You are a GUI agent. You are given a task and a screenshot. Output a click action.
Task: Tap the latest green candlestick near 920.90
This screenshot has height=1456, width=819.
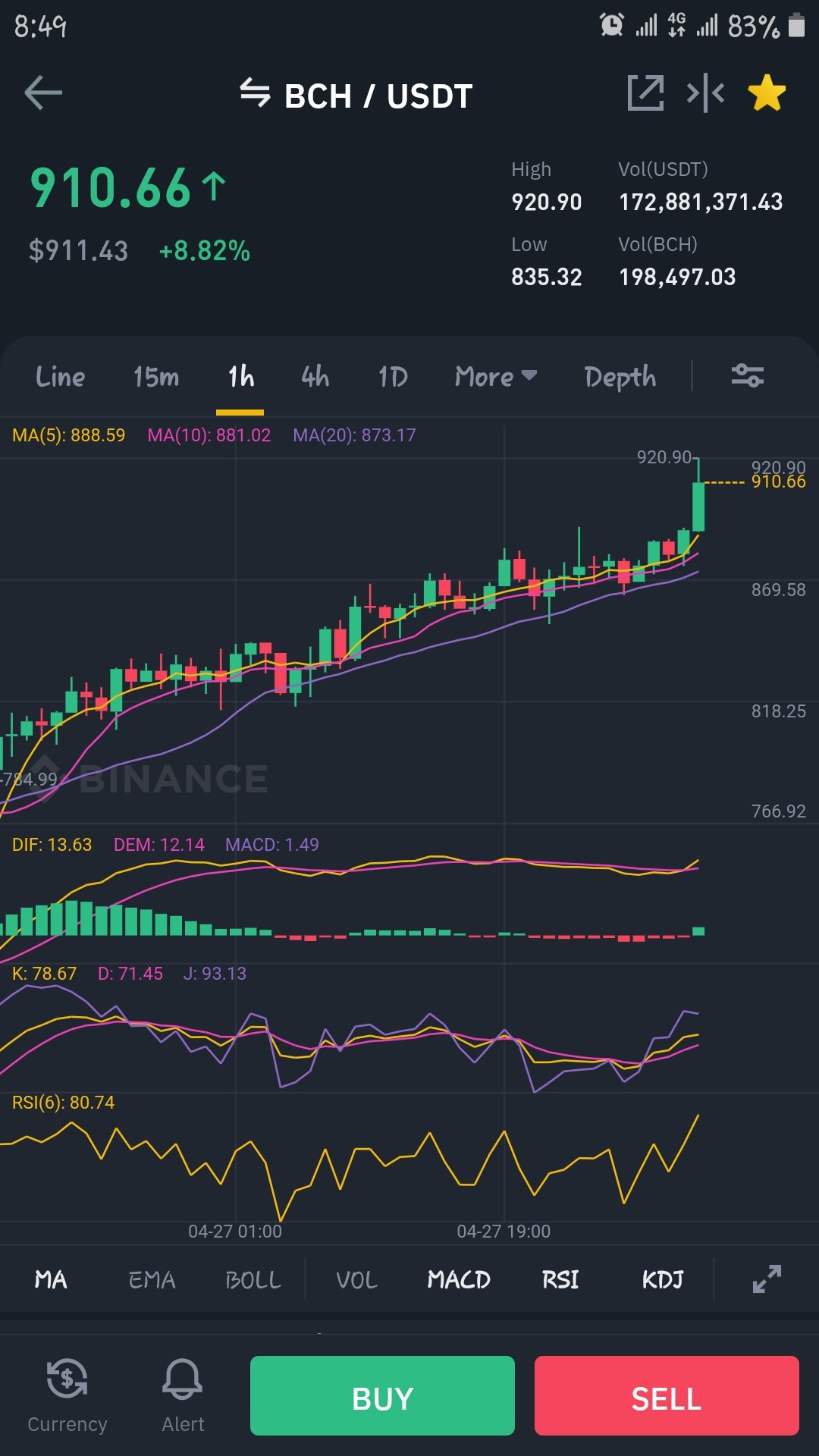(x=698, y=504)
